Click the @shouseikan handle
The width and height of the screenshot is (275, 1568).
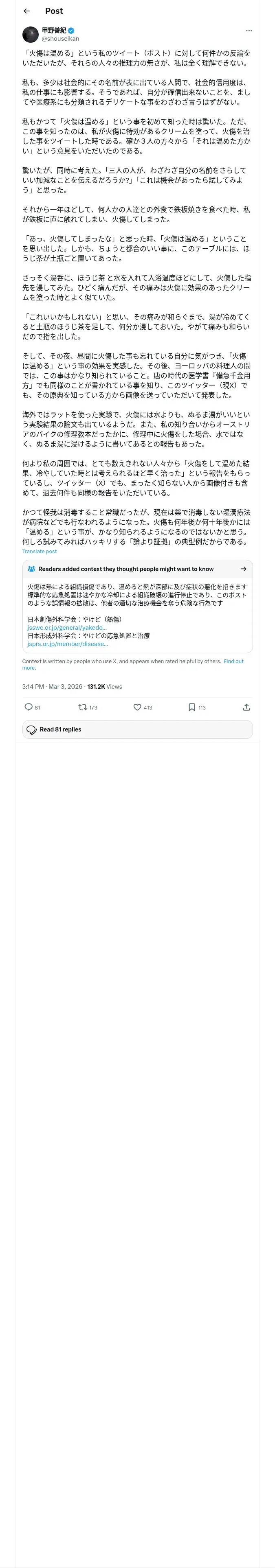click(x=60, y=39)
